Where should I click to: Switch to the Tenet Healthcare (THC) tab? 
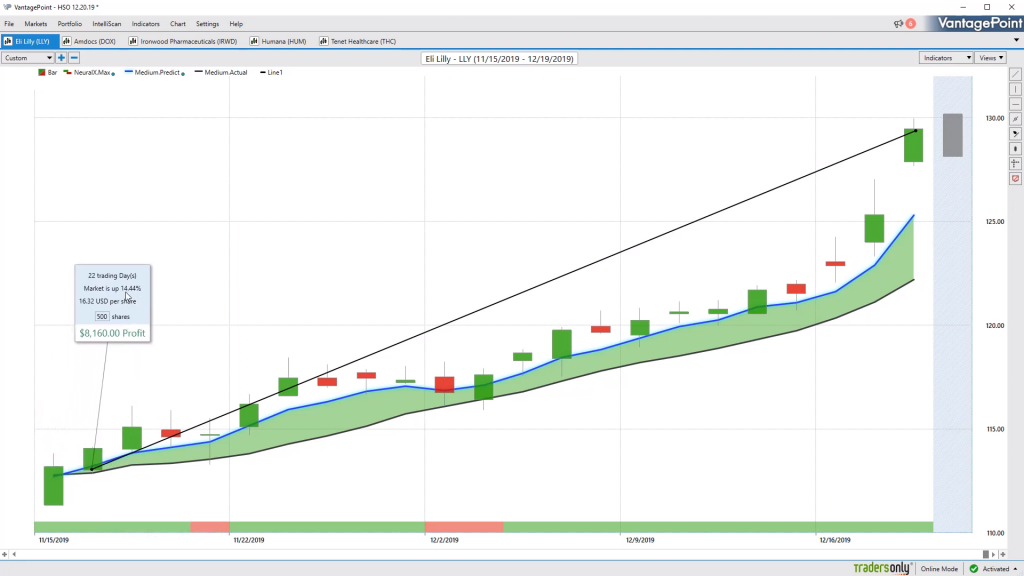click(358, 41)
